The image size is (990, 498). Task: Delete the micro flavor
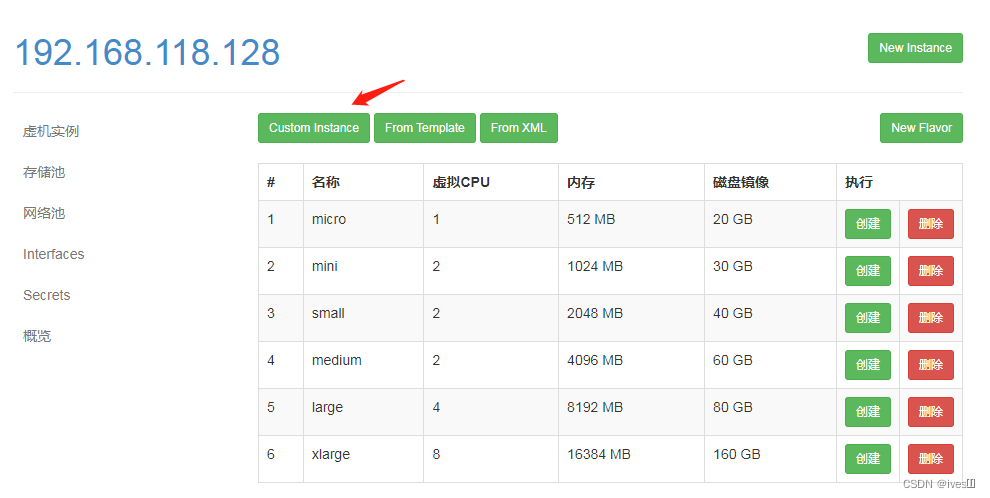[x=930, y=224]
